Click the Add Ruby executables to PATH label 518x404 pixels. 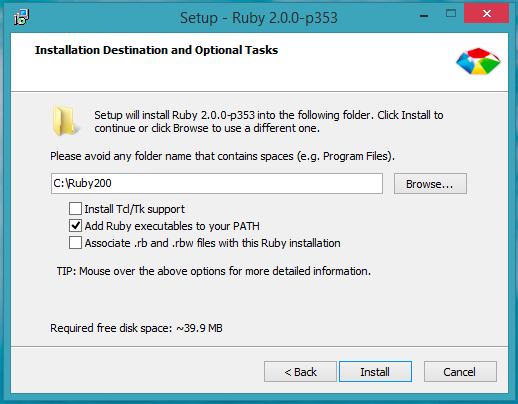tap(172, 226)
